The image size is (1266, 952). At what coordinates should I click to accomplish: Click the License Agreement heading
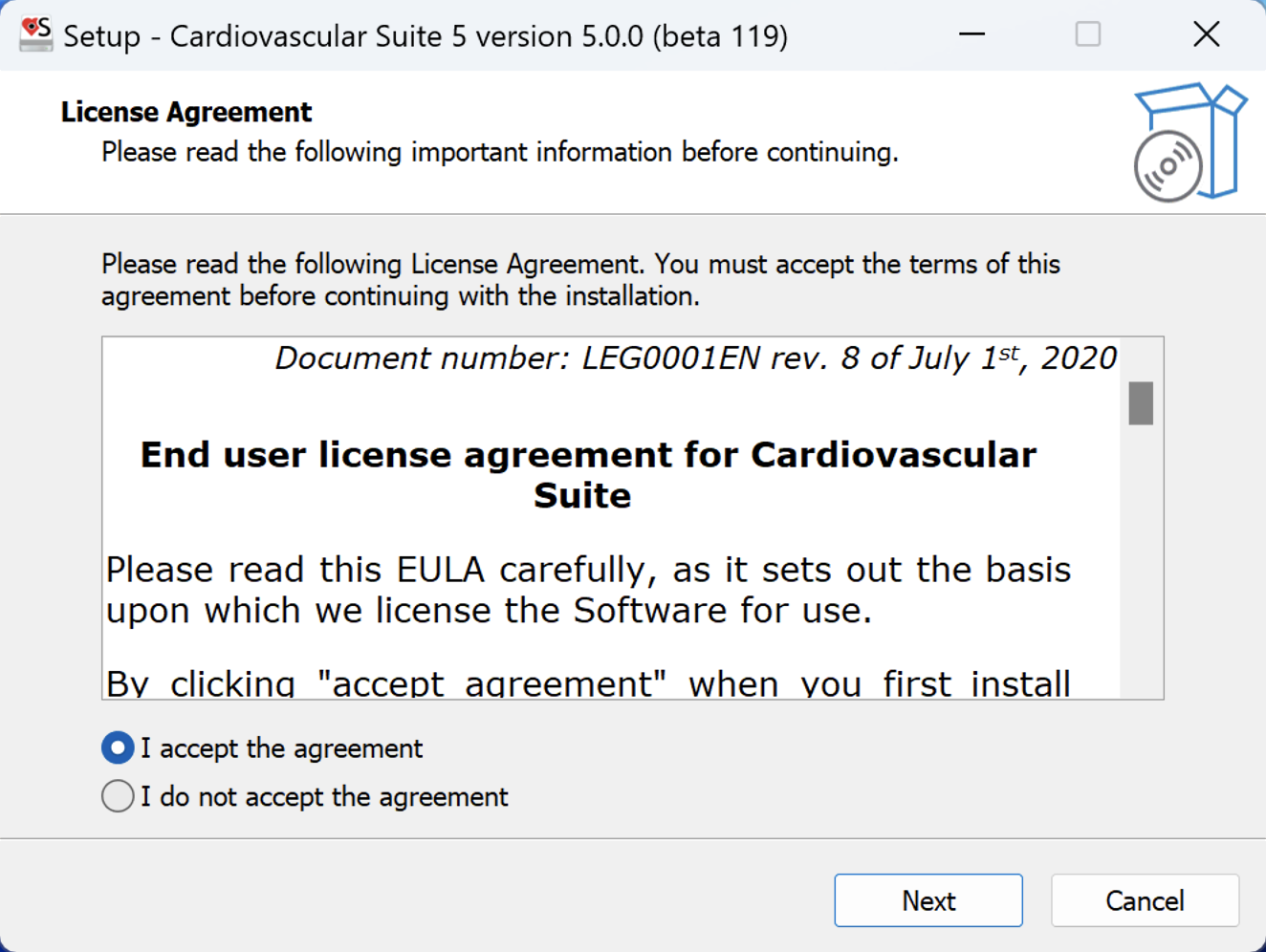(x=186, y=111)
